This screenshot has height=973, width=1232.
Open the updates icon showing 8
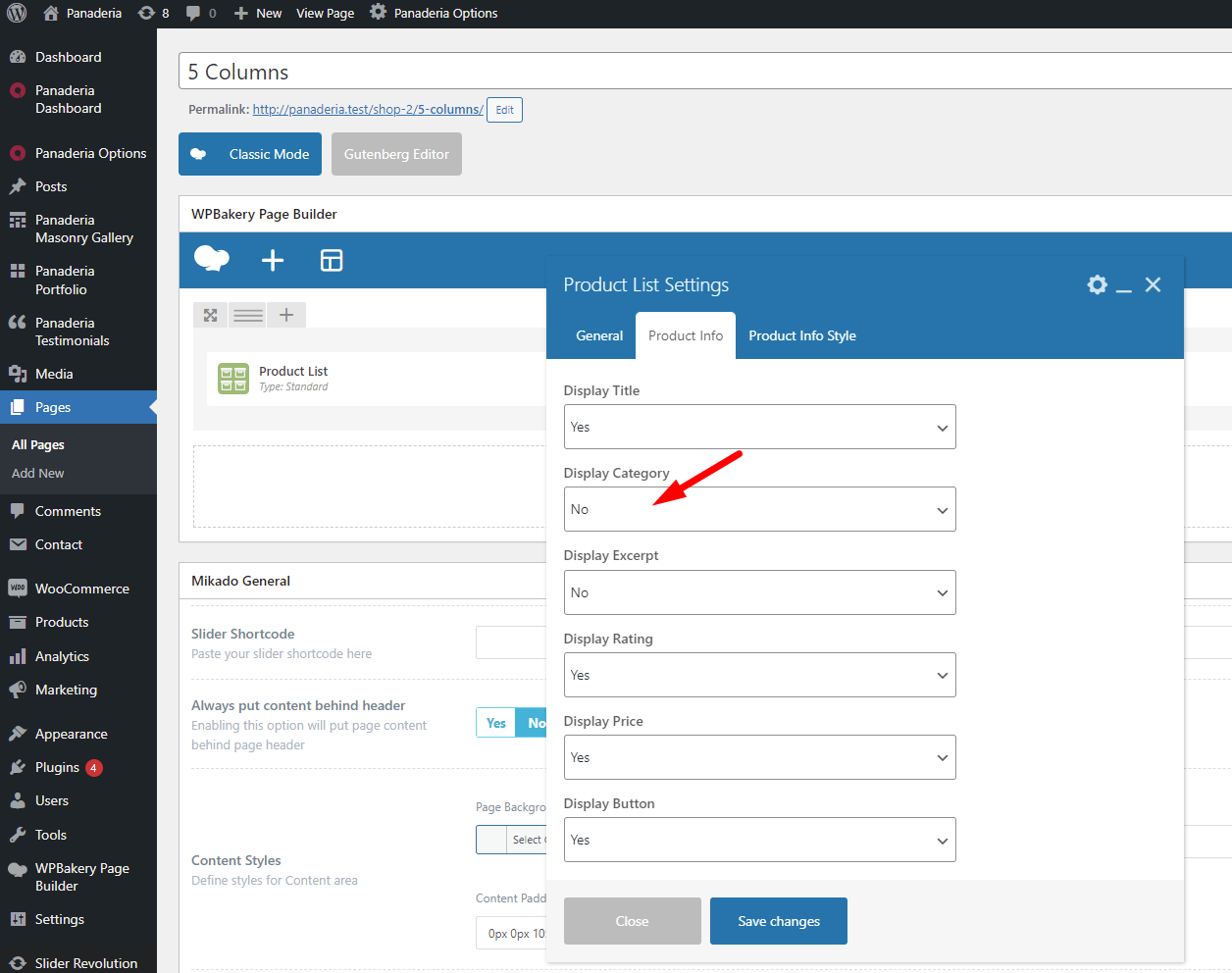click(x=146, y=13)
